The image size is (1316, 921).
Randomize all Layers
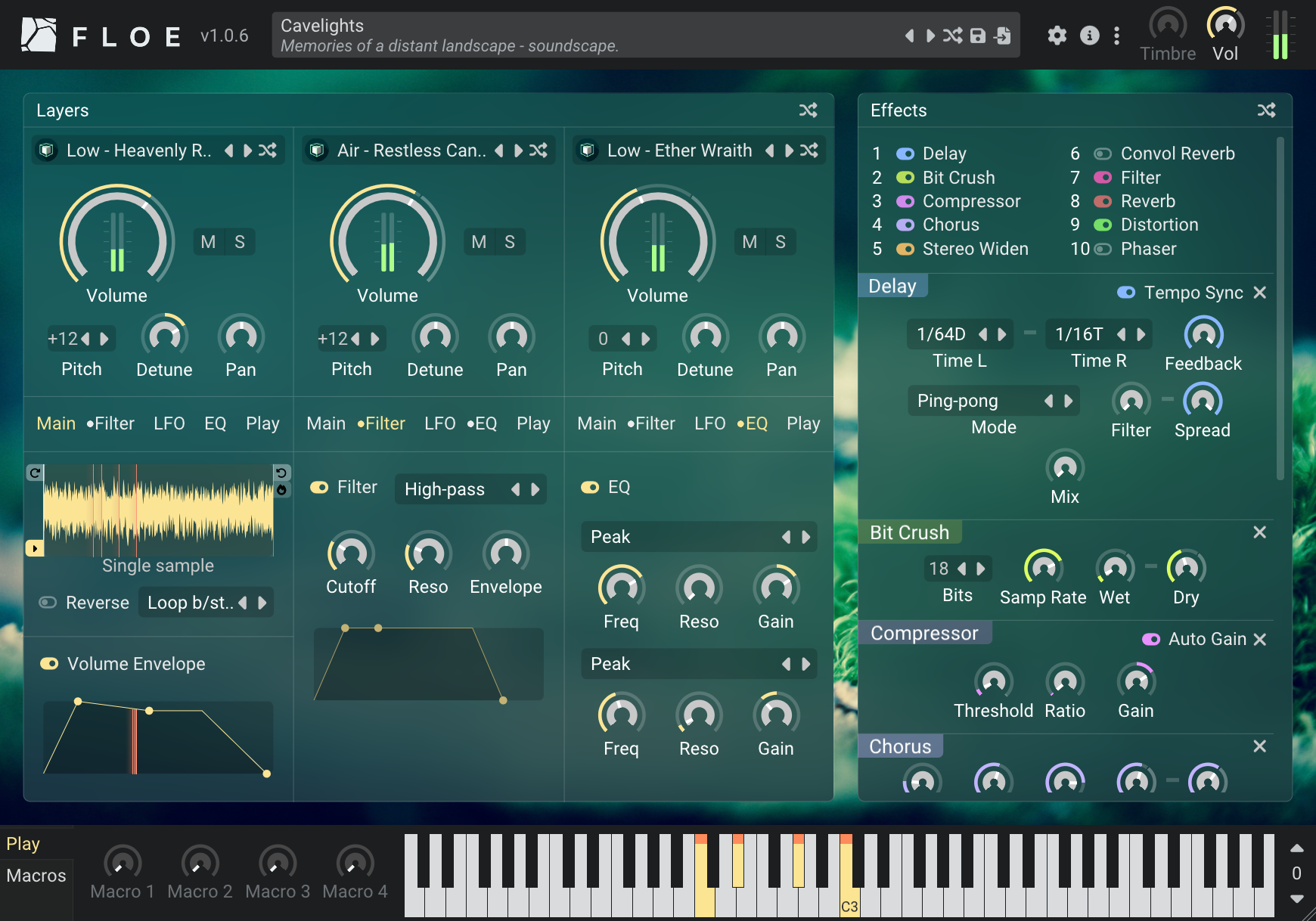tap(809, 110)
